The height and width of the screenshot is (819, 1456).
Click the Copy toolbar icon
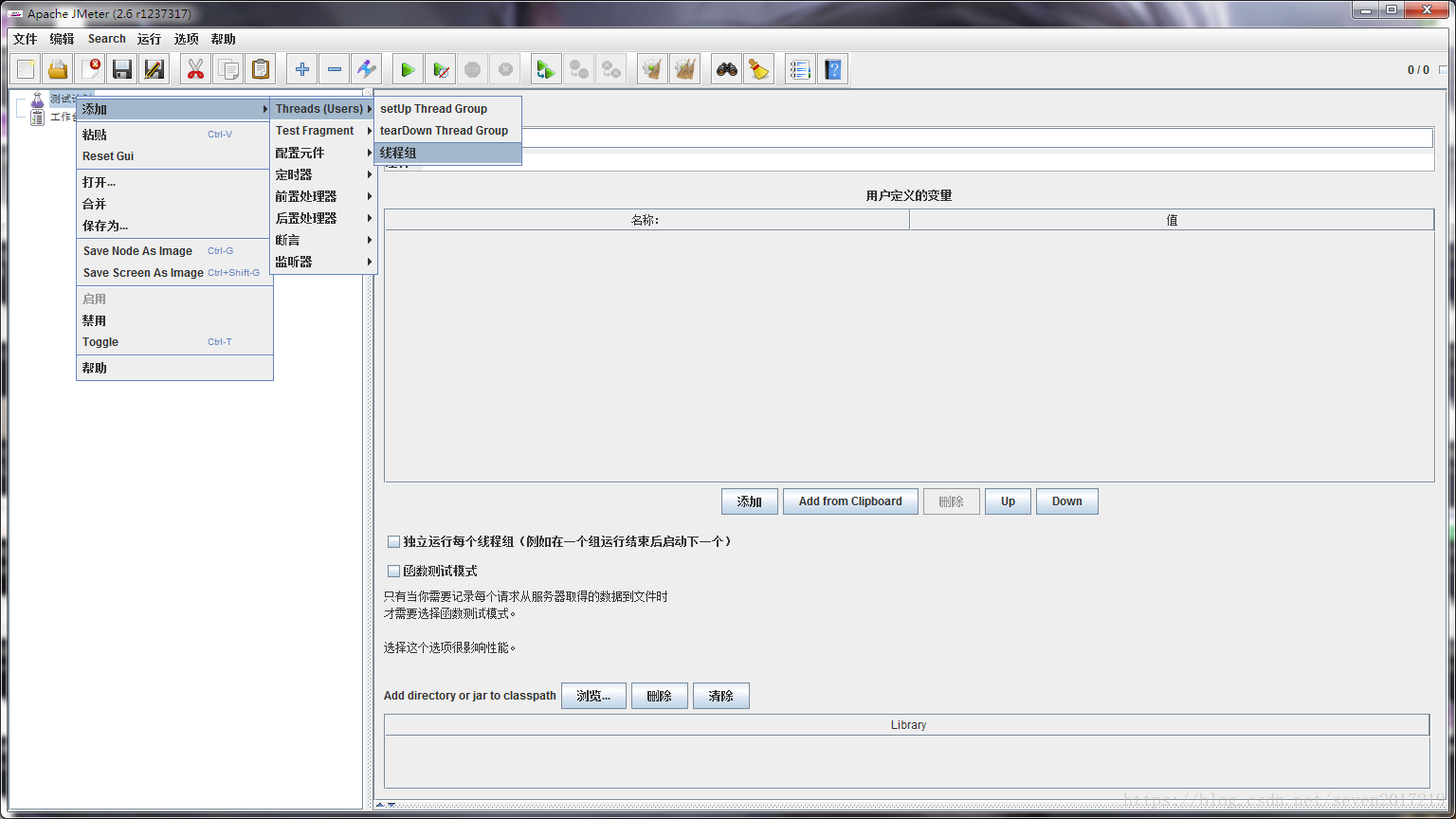click(x=227, y=69)
